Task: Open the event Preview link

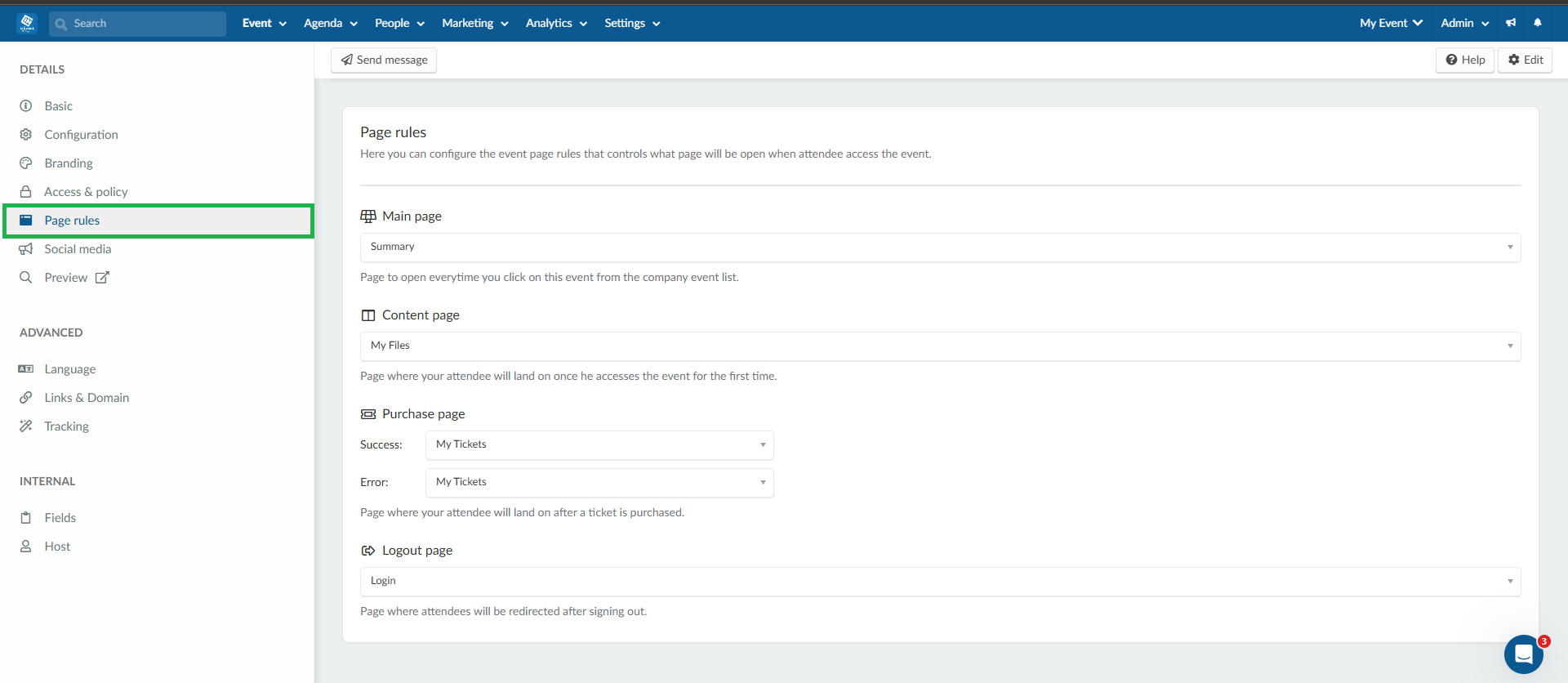Action: coord(66,278)
